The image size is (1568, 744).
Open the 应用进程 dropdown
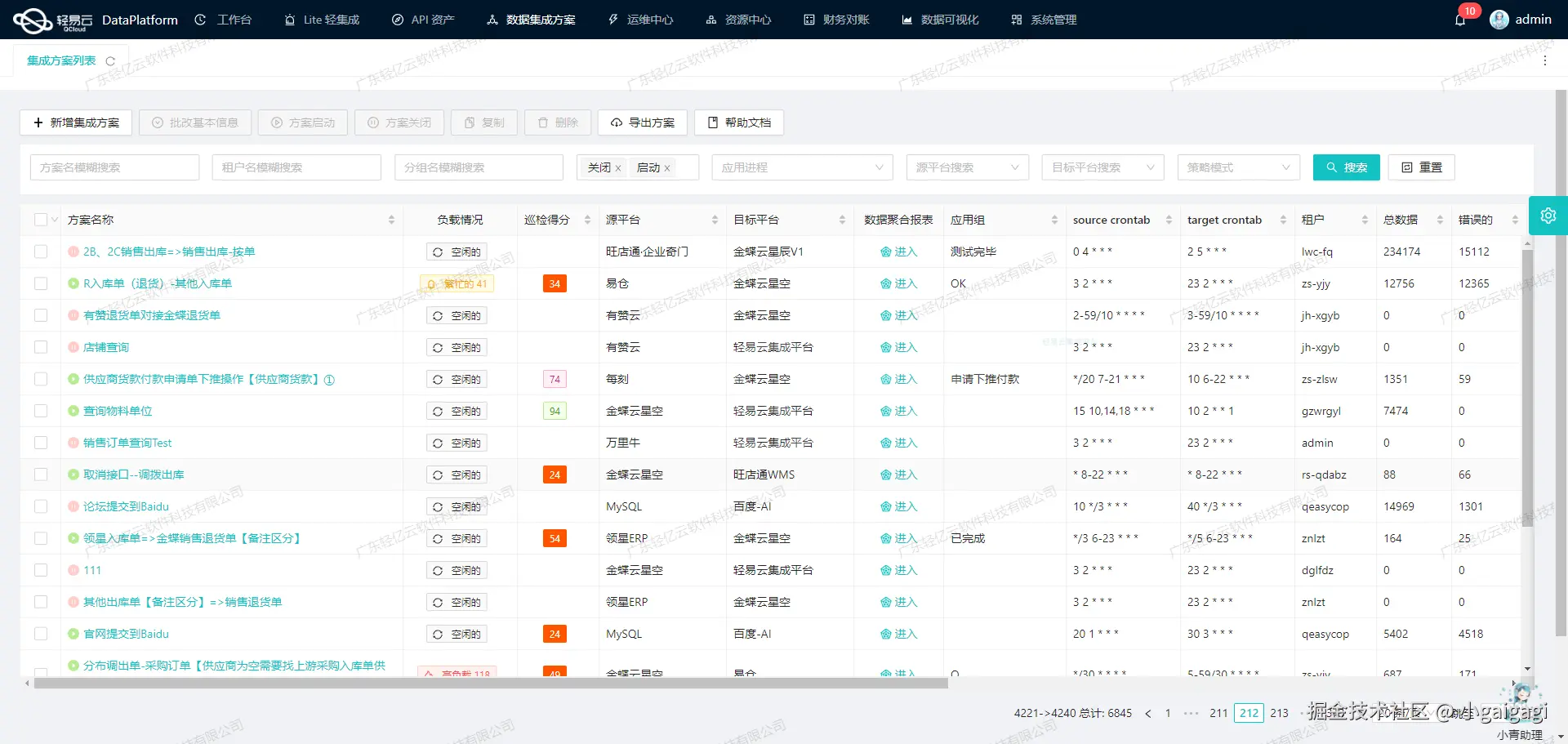(x=802, y=167)
